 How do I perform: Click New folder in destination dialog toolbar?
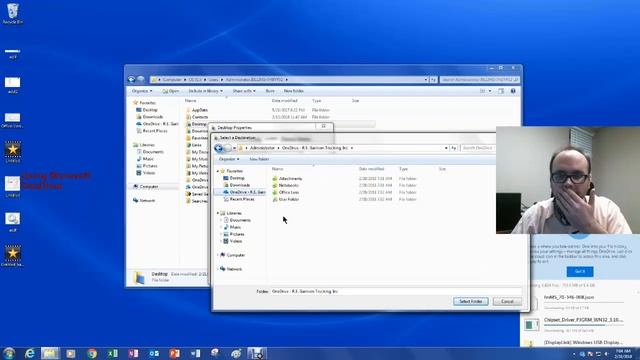click(259, 159)
